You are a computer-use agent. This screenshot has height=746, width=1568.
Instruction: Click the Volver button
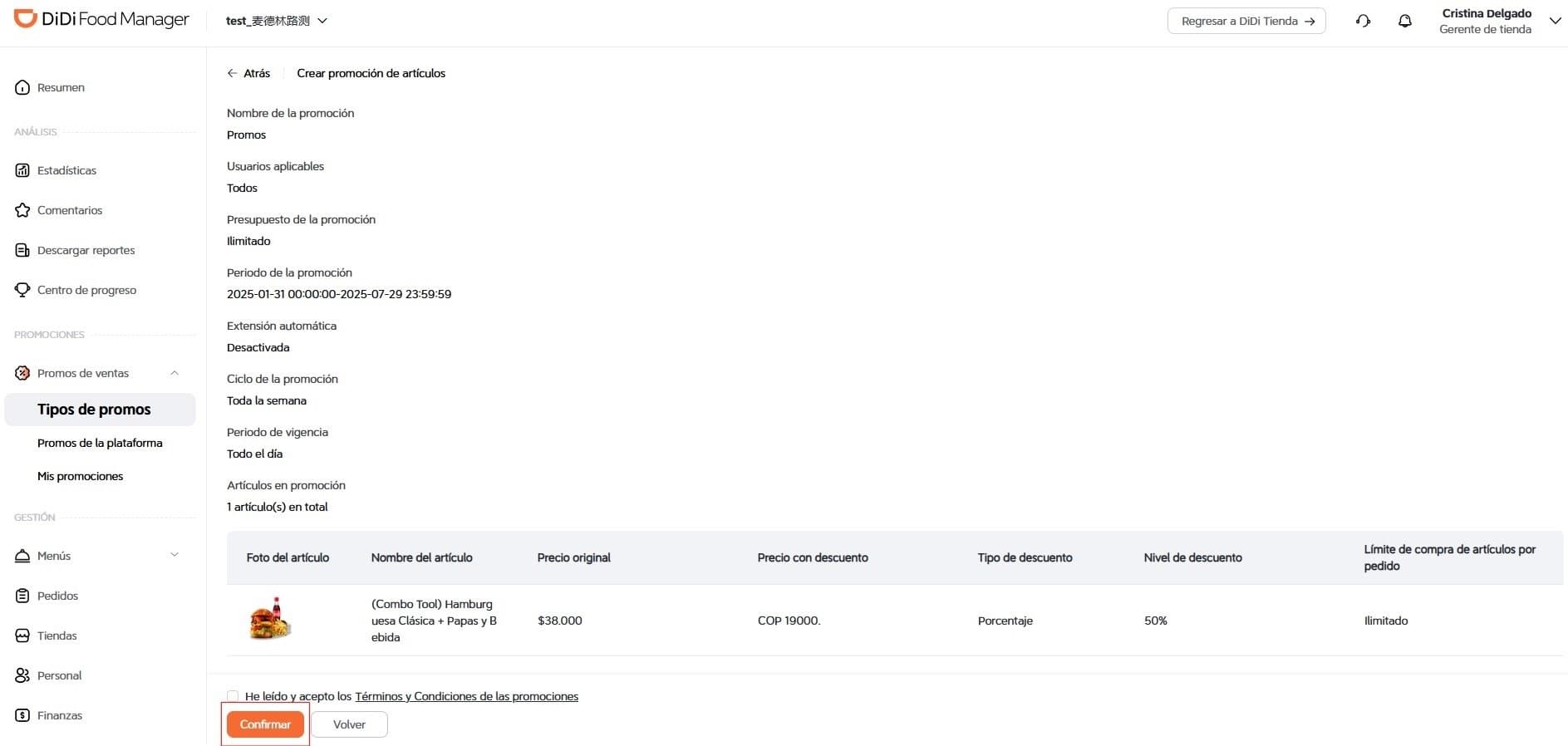pyautogui.click(x=349, y=724)
